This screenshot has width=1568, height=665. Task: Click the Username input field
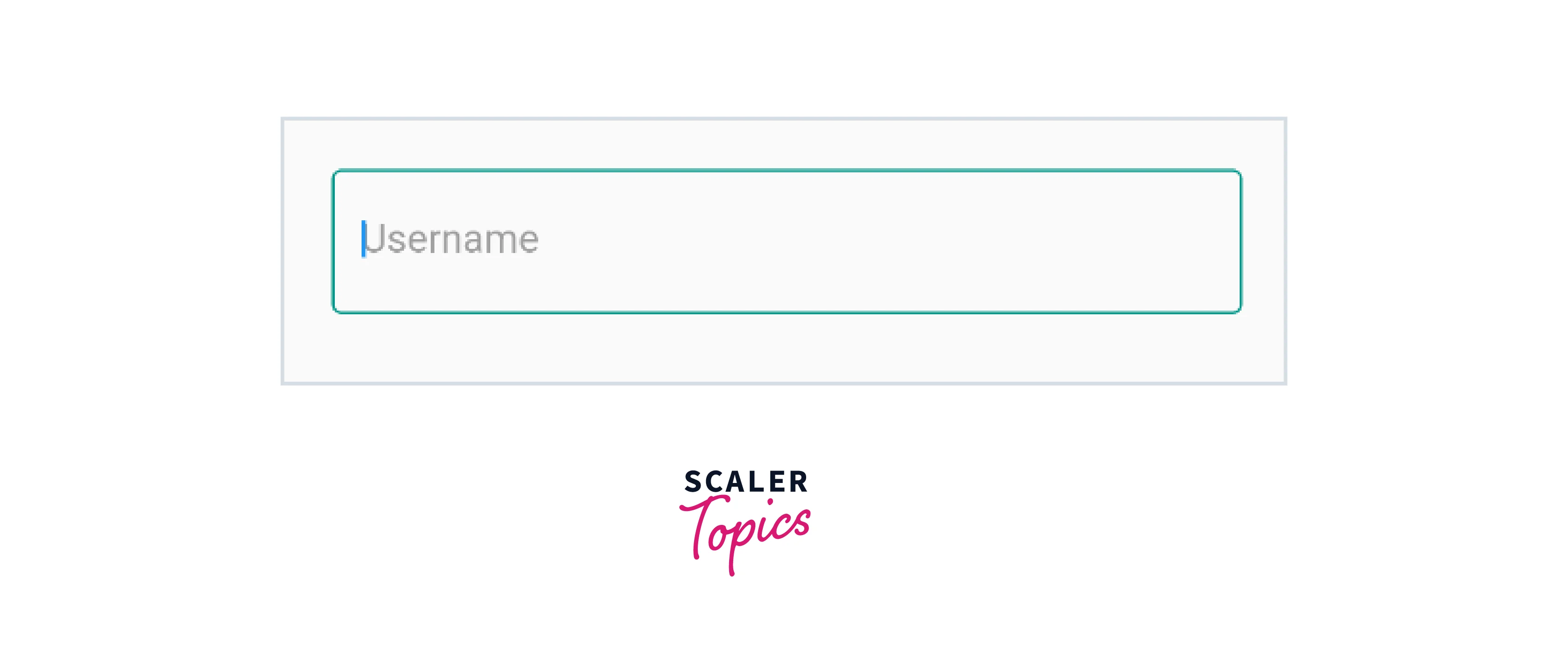point(786,241)
